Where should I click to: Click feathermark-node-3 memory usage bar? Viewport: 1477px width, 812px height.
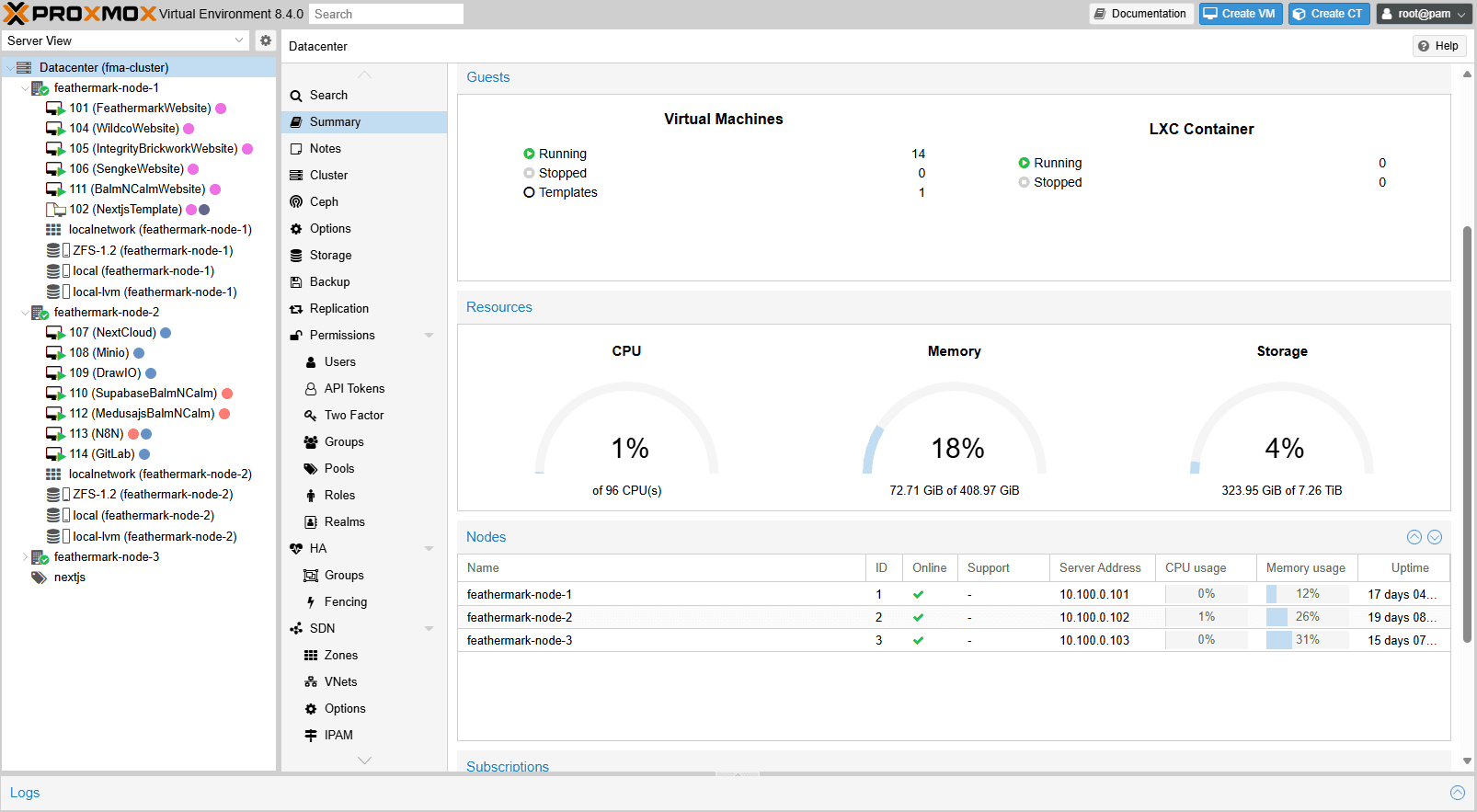pyautogui.click(x=1307, y=640)
